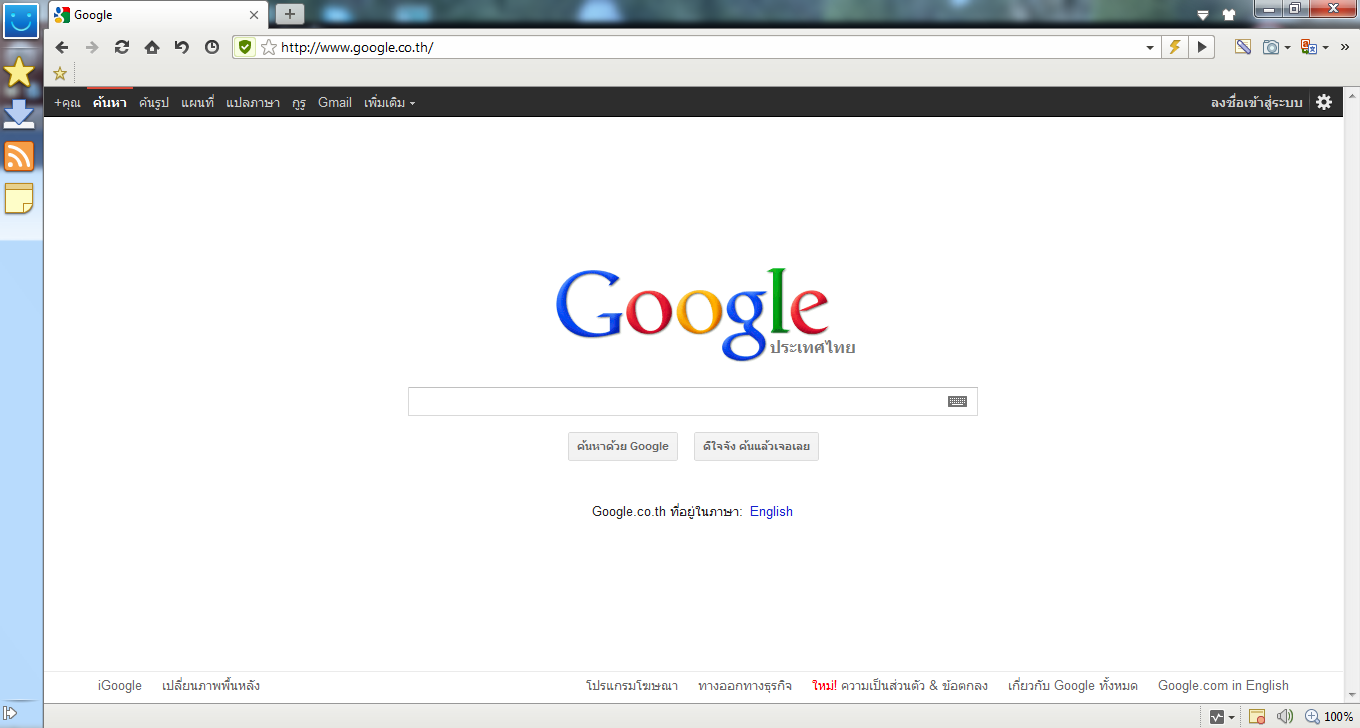
Task: Open the title bar drop-down triangle menu
Action: [x=1204, y=15]
